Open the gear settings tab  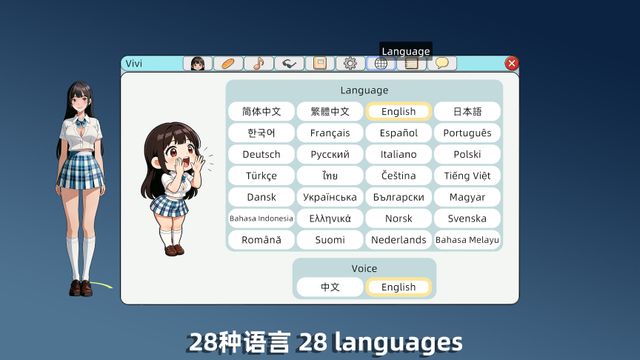pyautogui.click(x=350, y=63)
